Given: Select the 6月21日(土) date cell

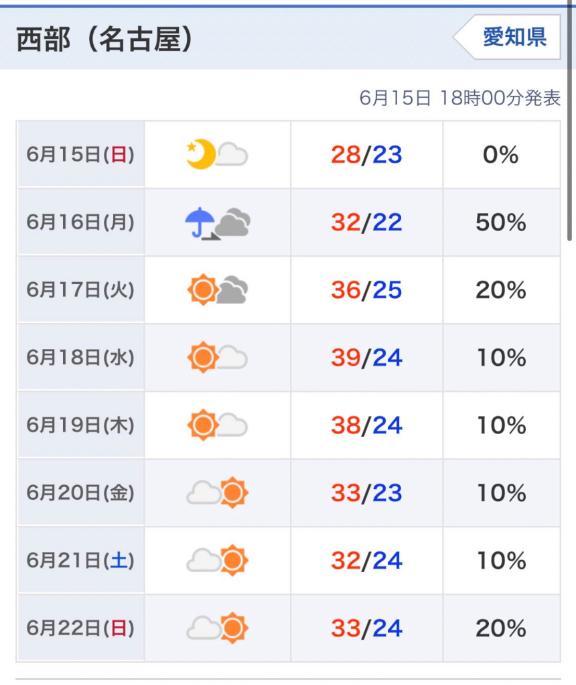Looking at the screenshot, I should click(81, 560).
